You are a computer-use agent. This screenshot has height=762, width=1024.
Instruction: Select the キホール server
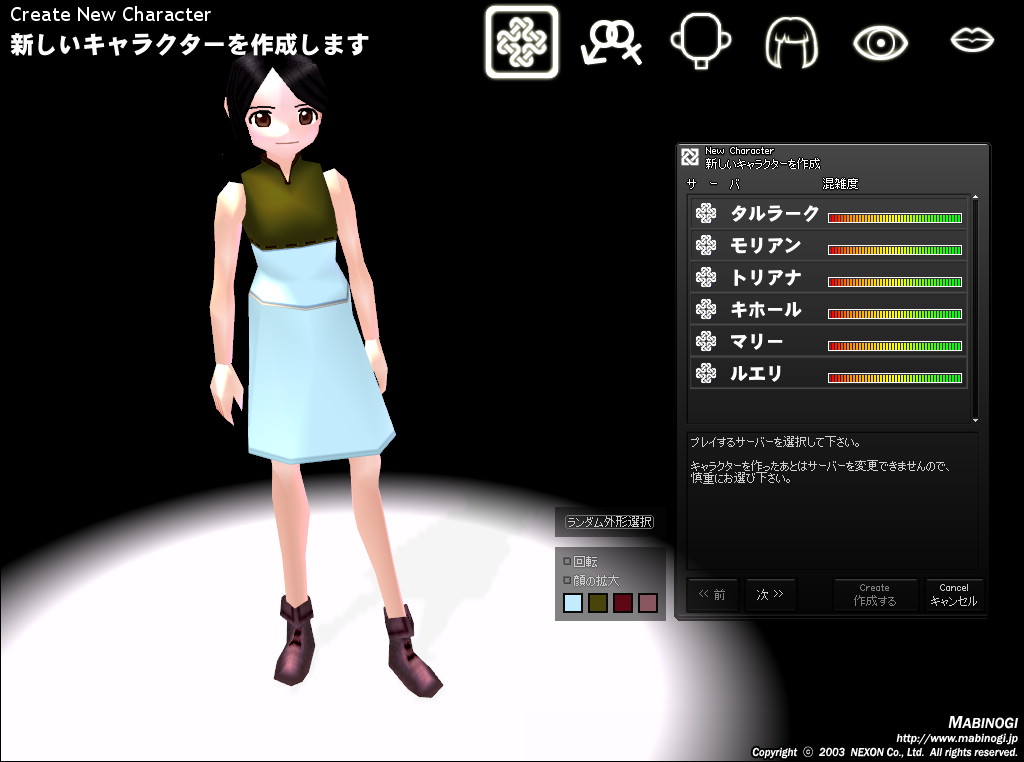(x=829, y=310)
